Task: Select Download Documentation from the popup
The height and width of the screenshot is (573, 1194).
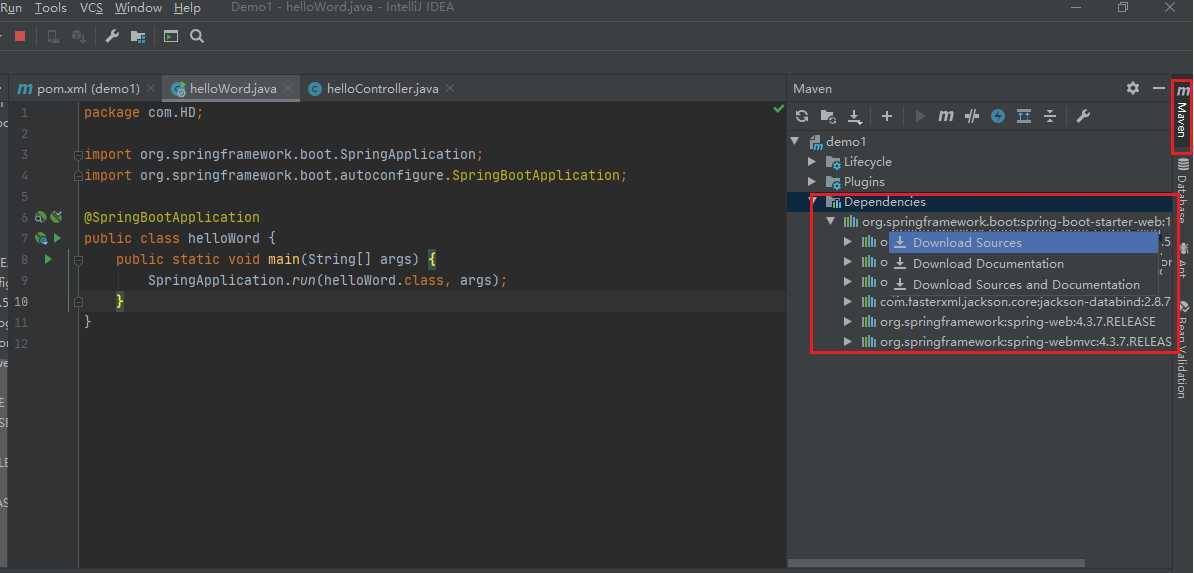Action: (x=1023, y=264)
